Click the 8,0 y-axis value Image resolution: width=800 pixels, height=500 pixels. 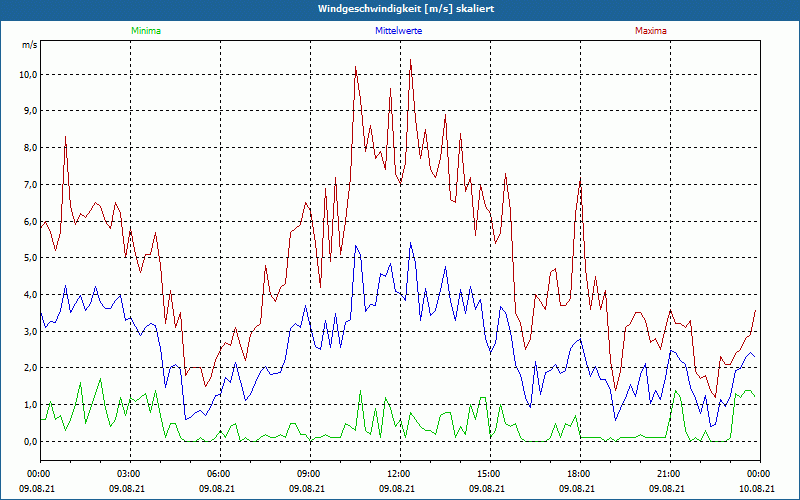[x=30, y=148]
